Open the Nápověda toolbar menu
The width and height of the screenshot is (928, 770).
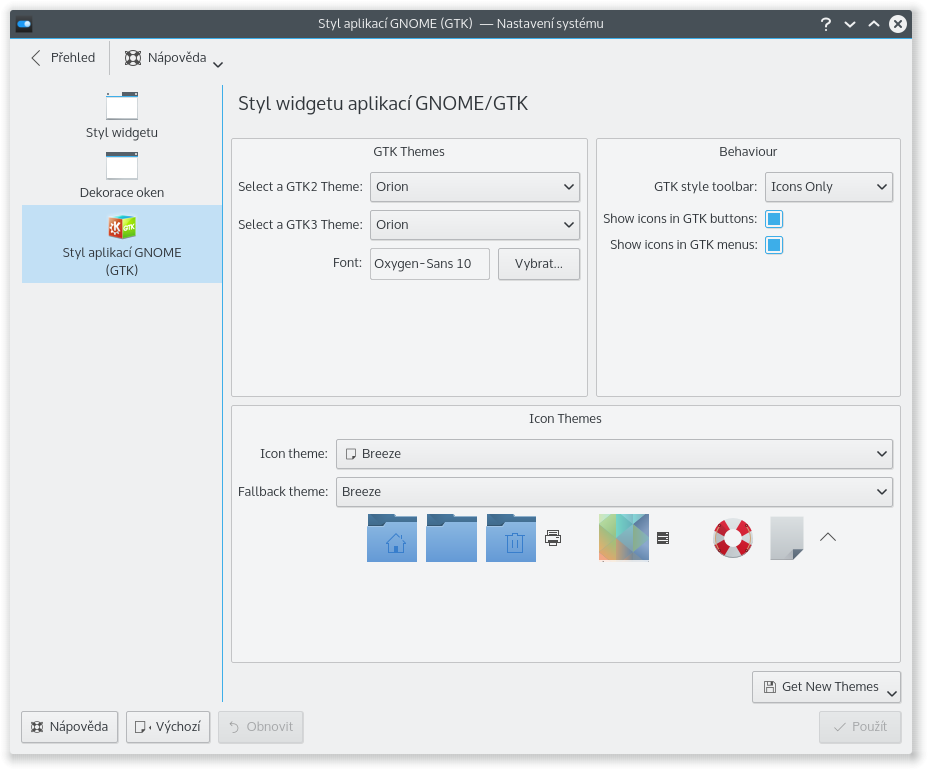tap(173, 57)
